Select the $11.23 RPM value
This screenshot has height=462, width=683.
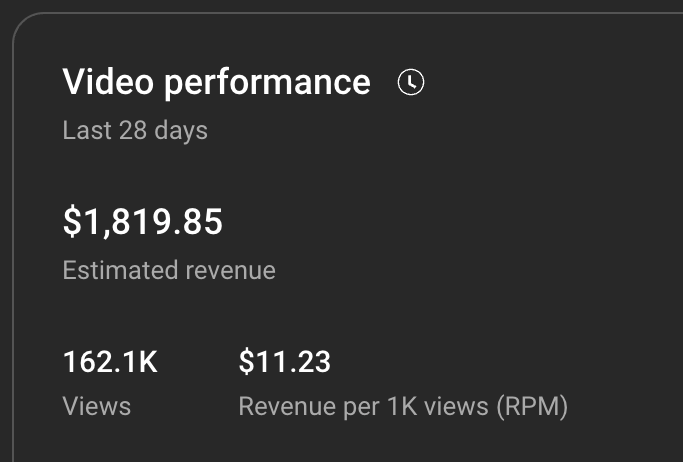284,362
